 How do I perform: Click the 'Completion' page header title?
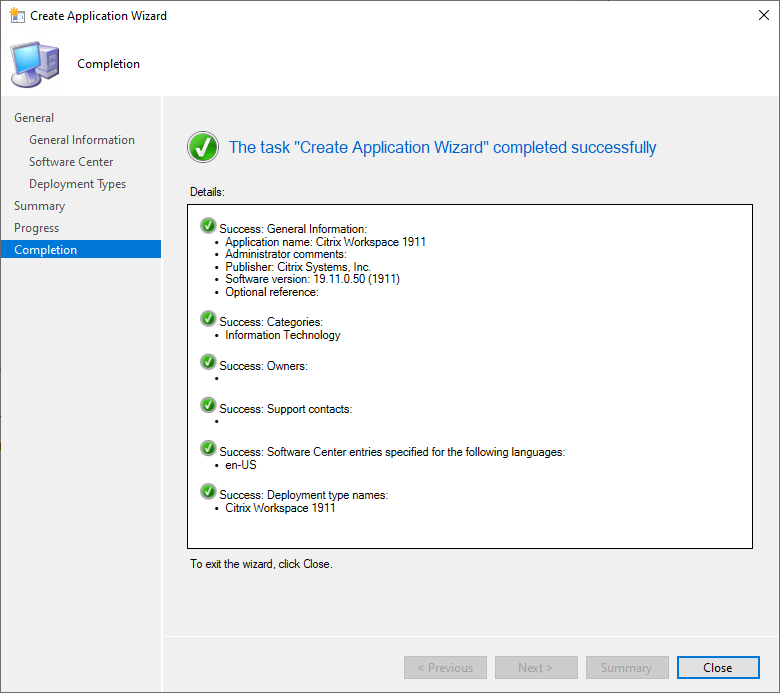point(108,64)
